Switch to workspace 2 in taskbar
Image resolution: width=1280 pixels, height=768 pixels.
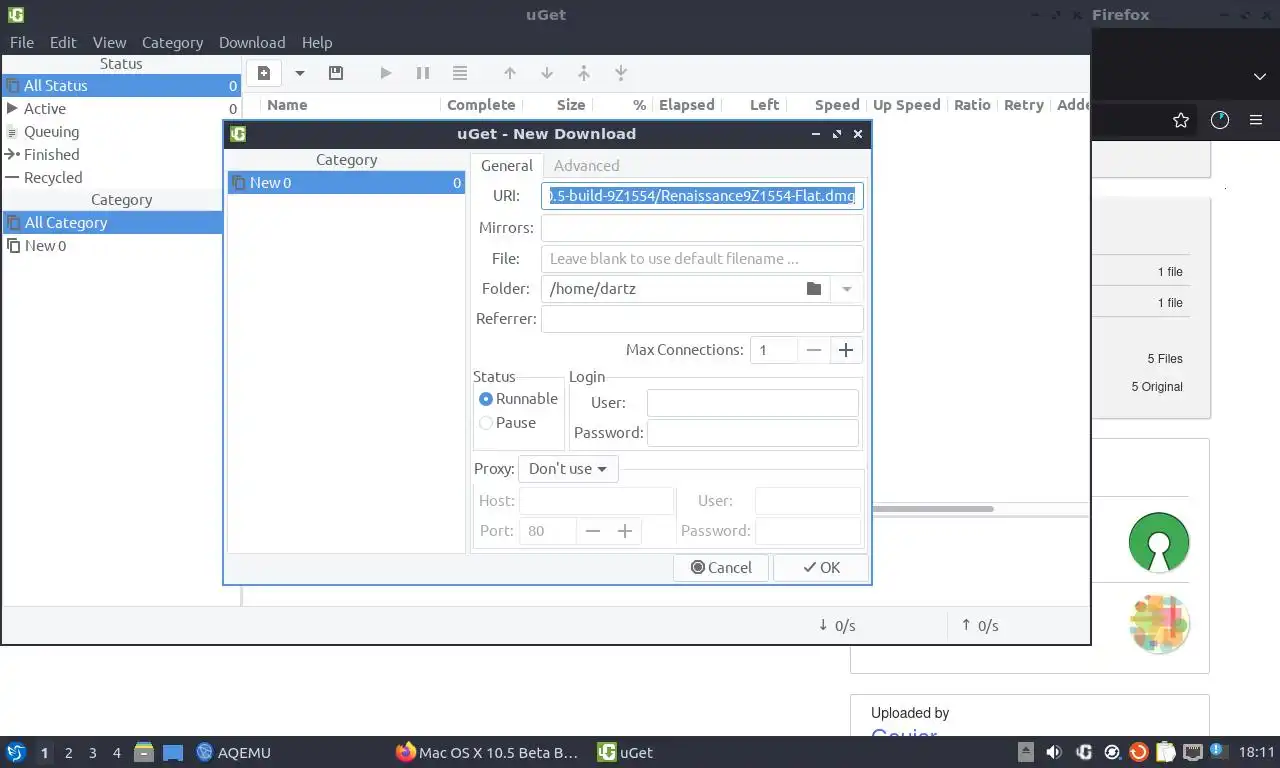click(68, 753)
